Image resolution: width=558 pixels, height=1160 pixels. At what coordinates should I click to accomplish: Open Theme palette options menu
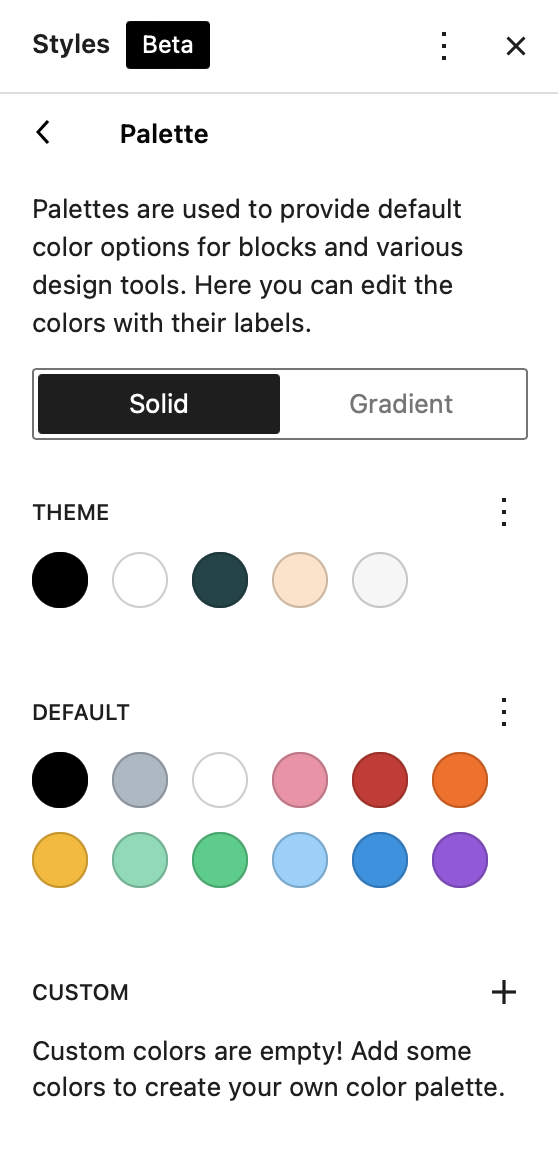504,512
